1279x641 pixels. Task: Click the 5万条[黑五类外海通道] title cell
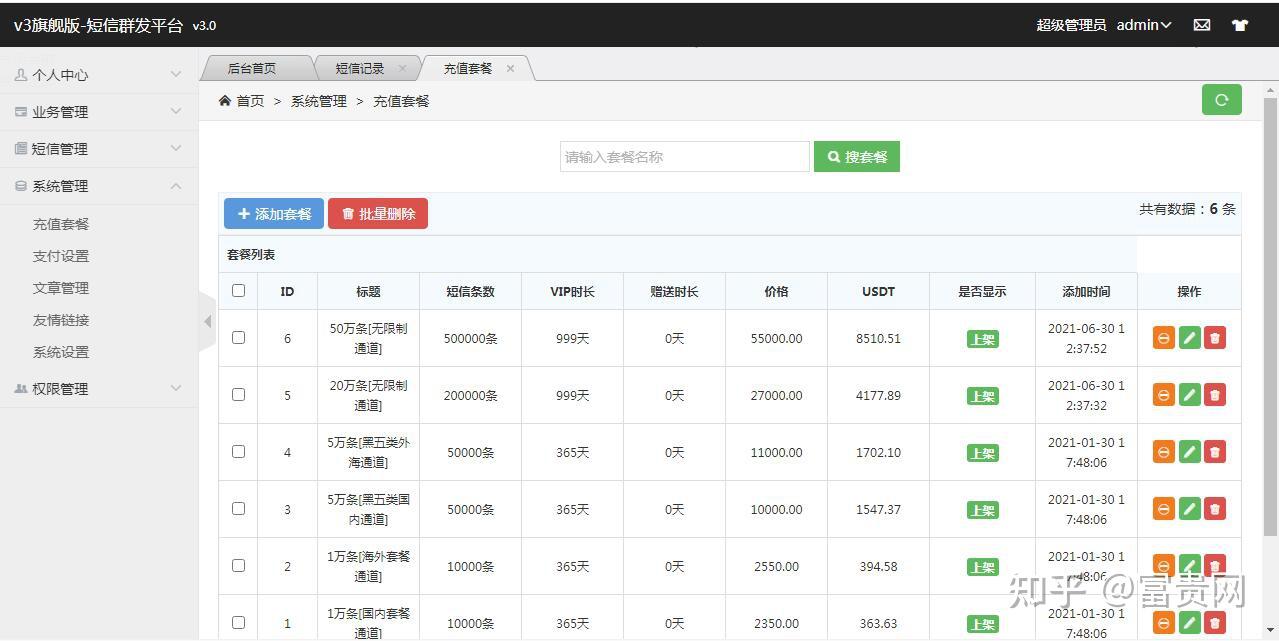(368, 452)
